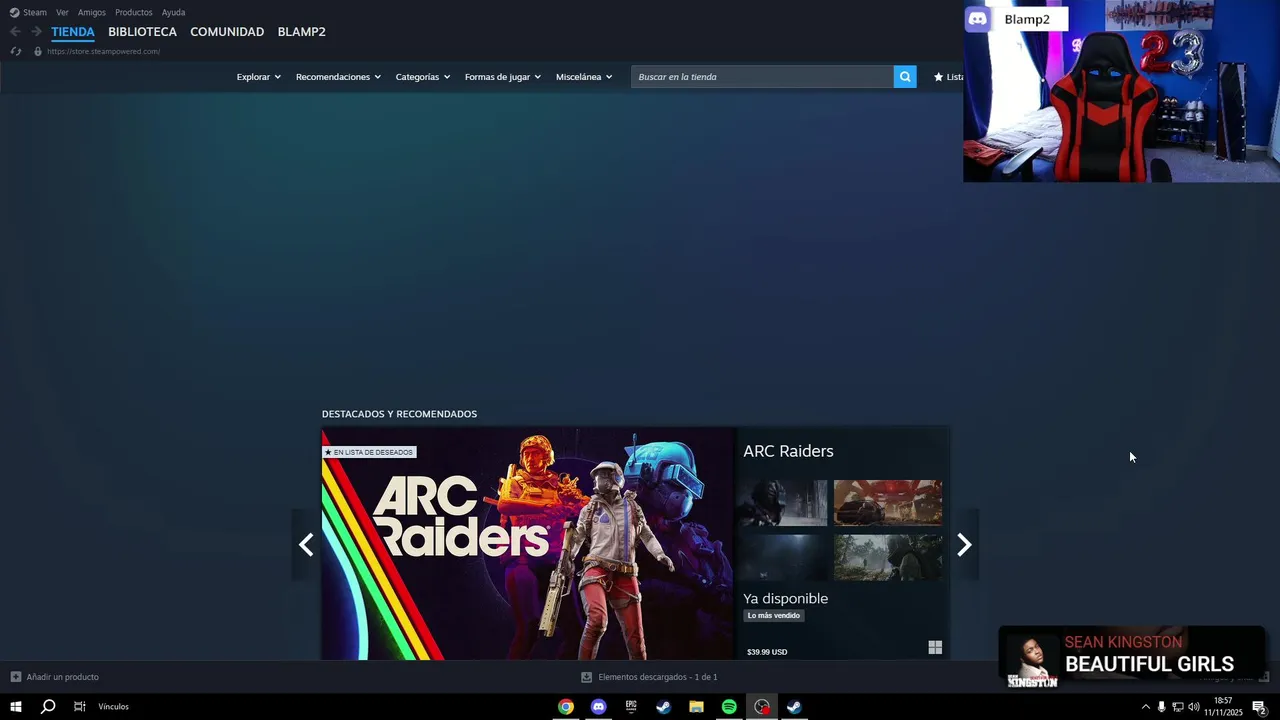The height and width of the screenshot is (720, 1280).
Task: Reload the store page with the refresh icon
Action: pos(15,51)
